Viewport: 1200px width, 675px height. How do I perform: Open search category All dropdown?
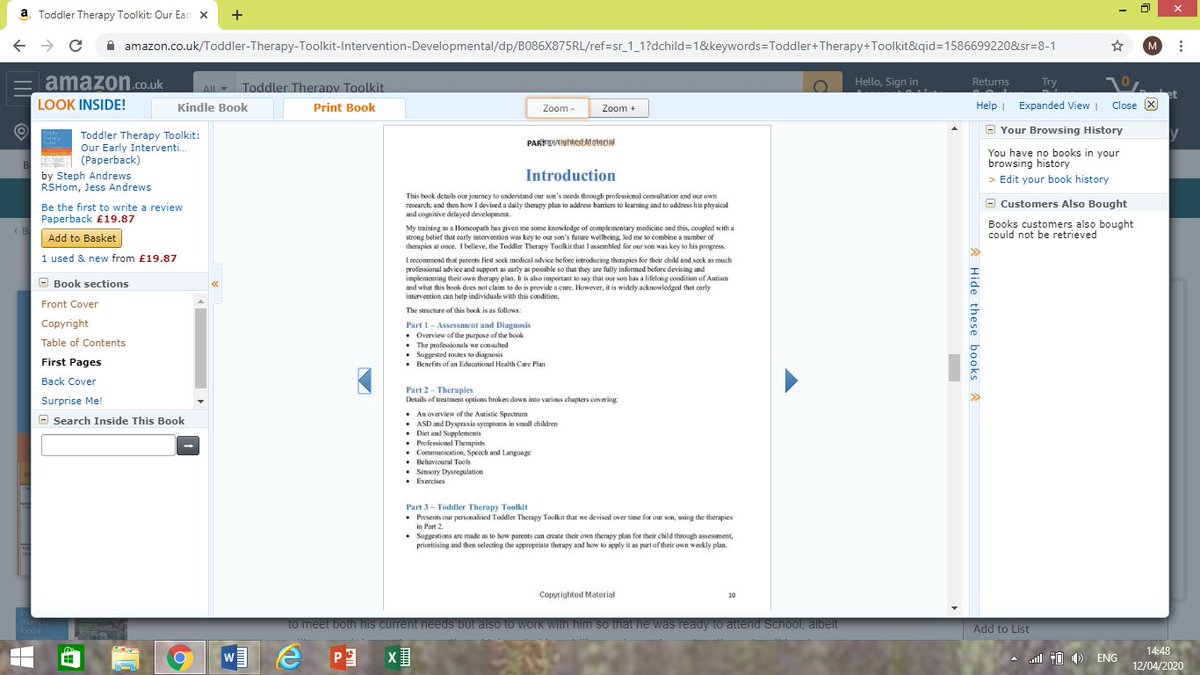pos(215,88)
